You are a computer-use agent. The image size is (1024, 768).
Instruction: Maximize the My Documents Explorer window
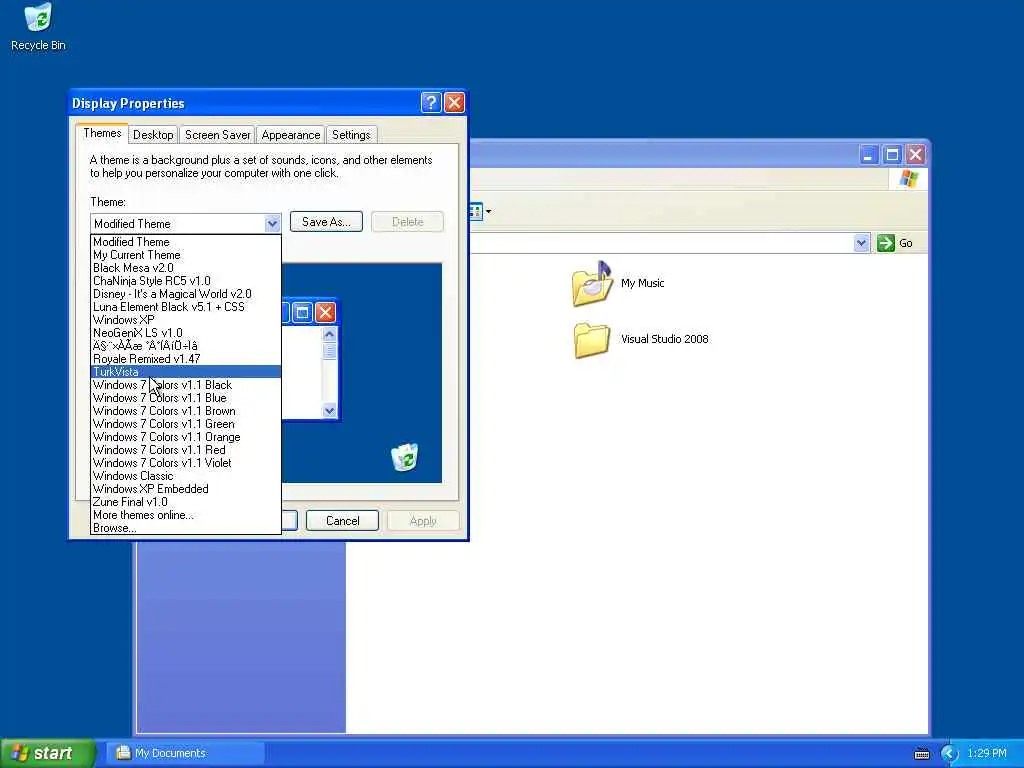pyautogui.click(x=892, y=155)
